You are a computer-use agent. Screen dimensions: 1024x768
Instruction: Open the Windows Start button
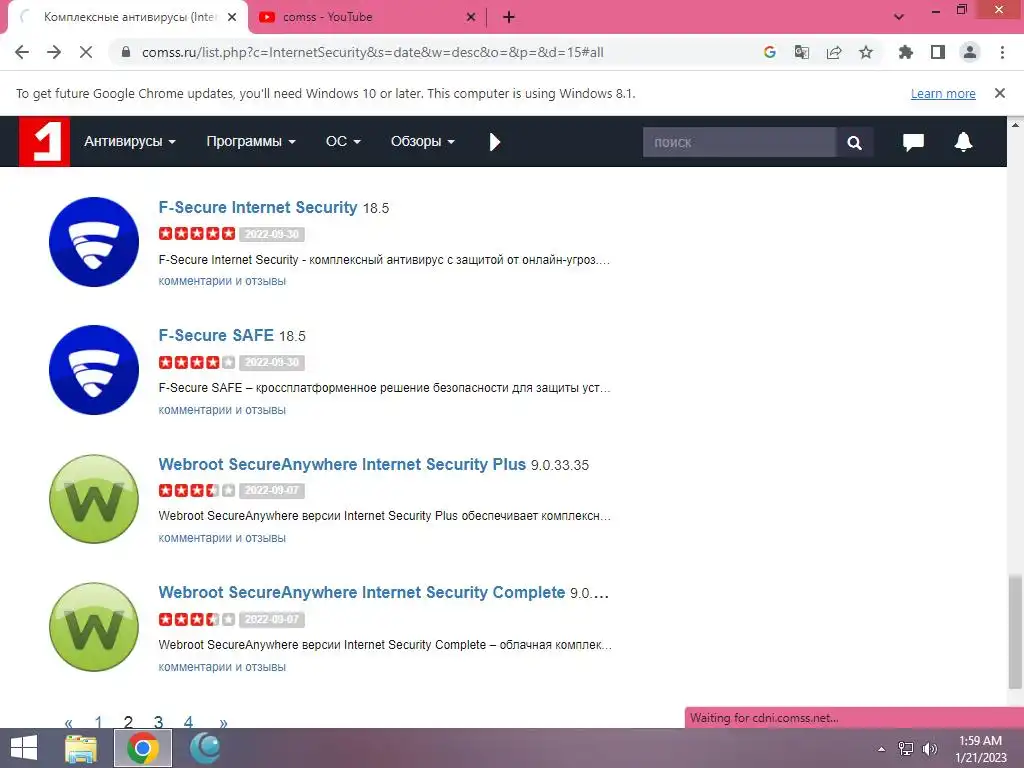tap(24, 748)
